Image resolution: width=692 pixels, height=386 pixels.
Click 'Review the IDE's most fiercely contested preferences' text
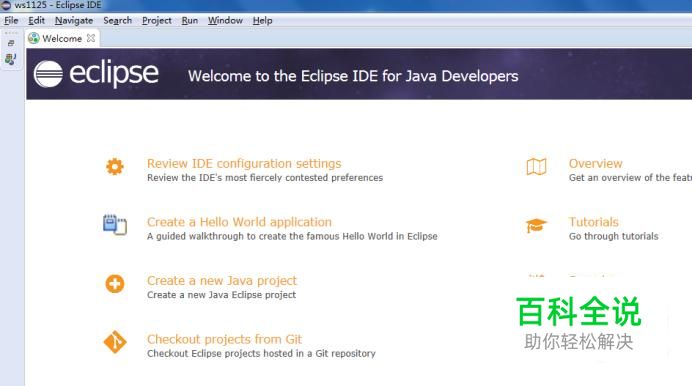click(x=265, y=178)
